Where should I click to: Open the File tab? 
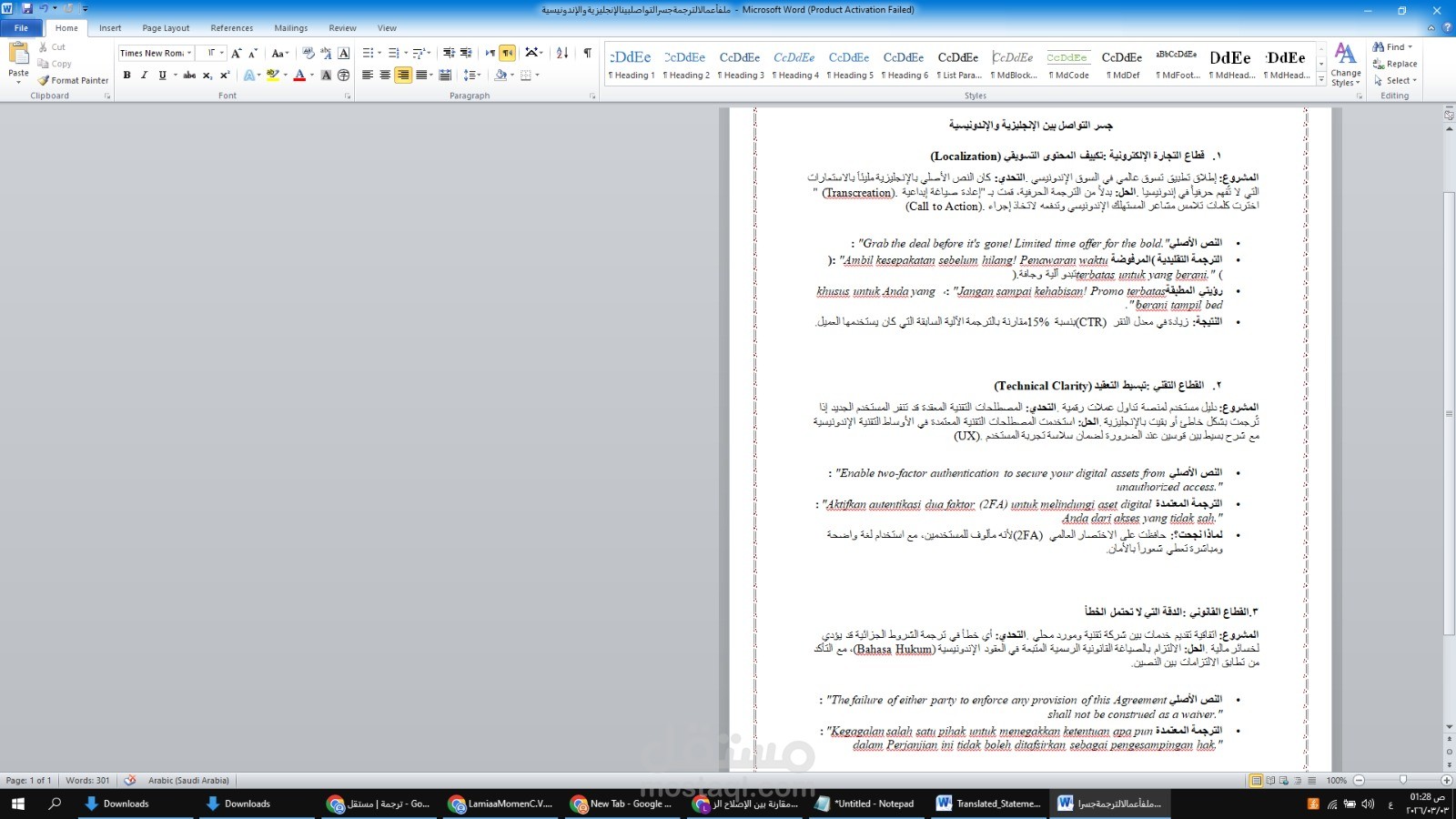click(21, 28)
